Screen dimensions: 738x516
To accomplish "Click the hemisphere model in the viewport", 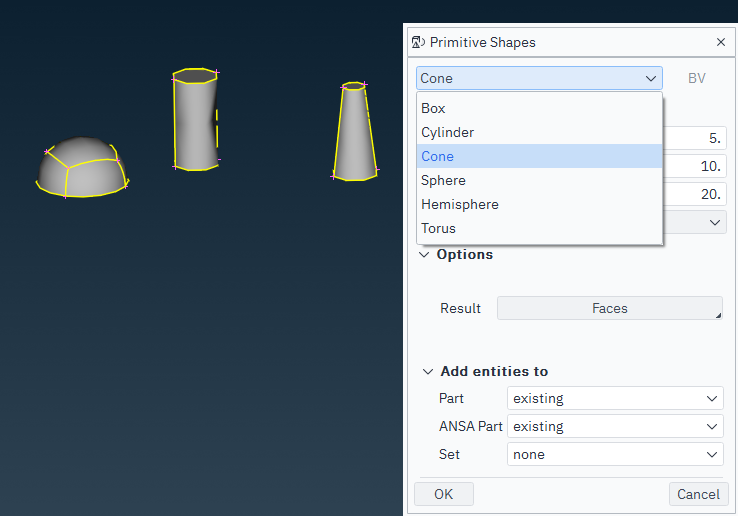I will tap(82, 165).
